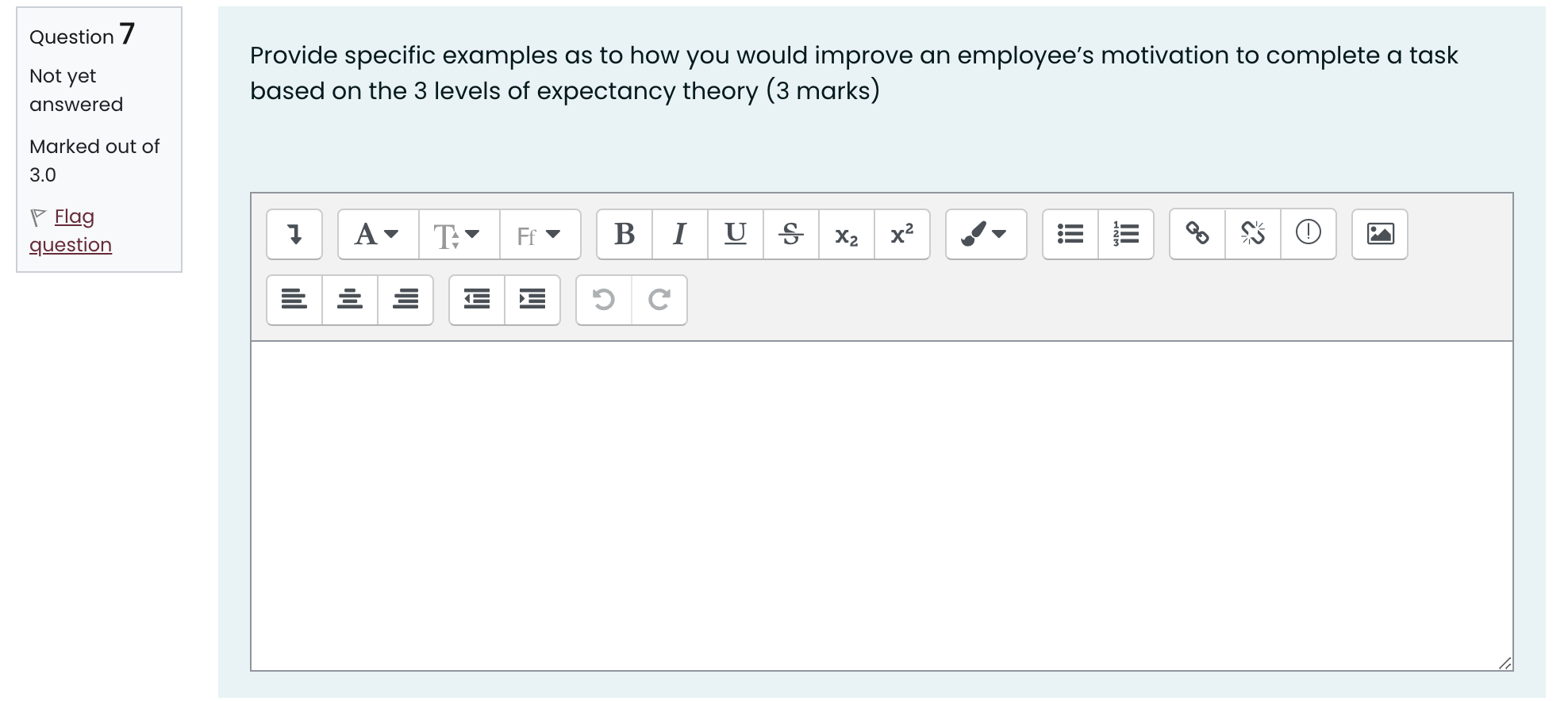The width and height of the screenshot is (1568, 701).
Task: Increase paragraph indent
Action: click(x=532, y=299)
